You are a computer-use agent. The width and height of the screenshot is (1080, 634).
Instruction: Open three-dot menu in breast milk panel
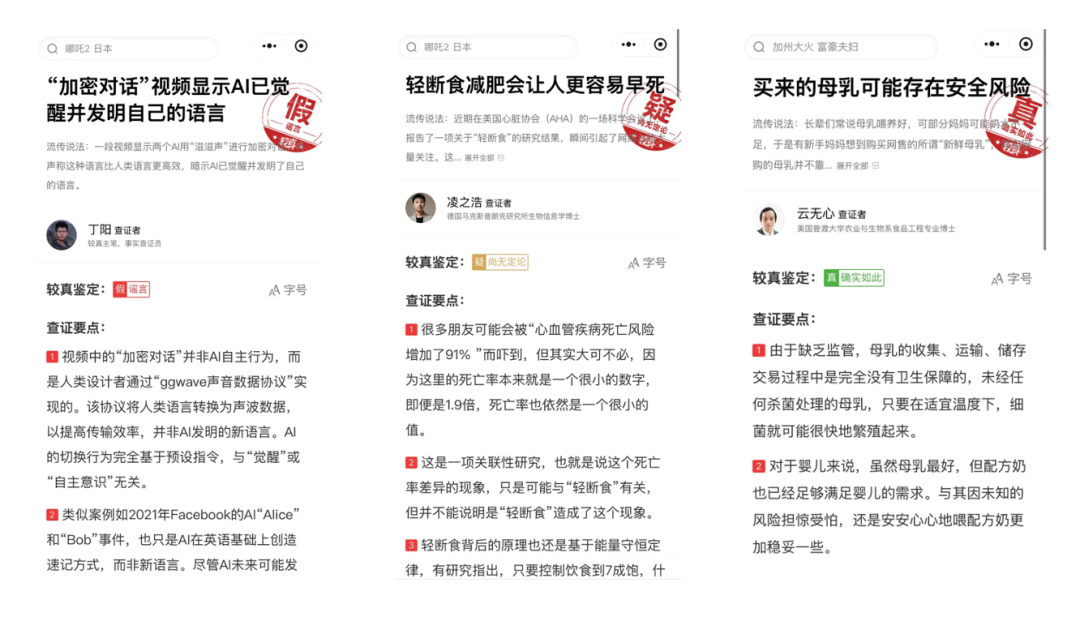pos(992,44)
